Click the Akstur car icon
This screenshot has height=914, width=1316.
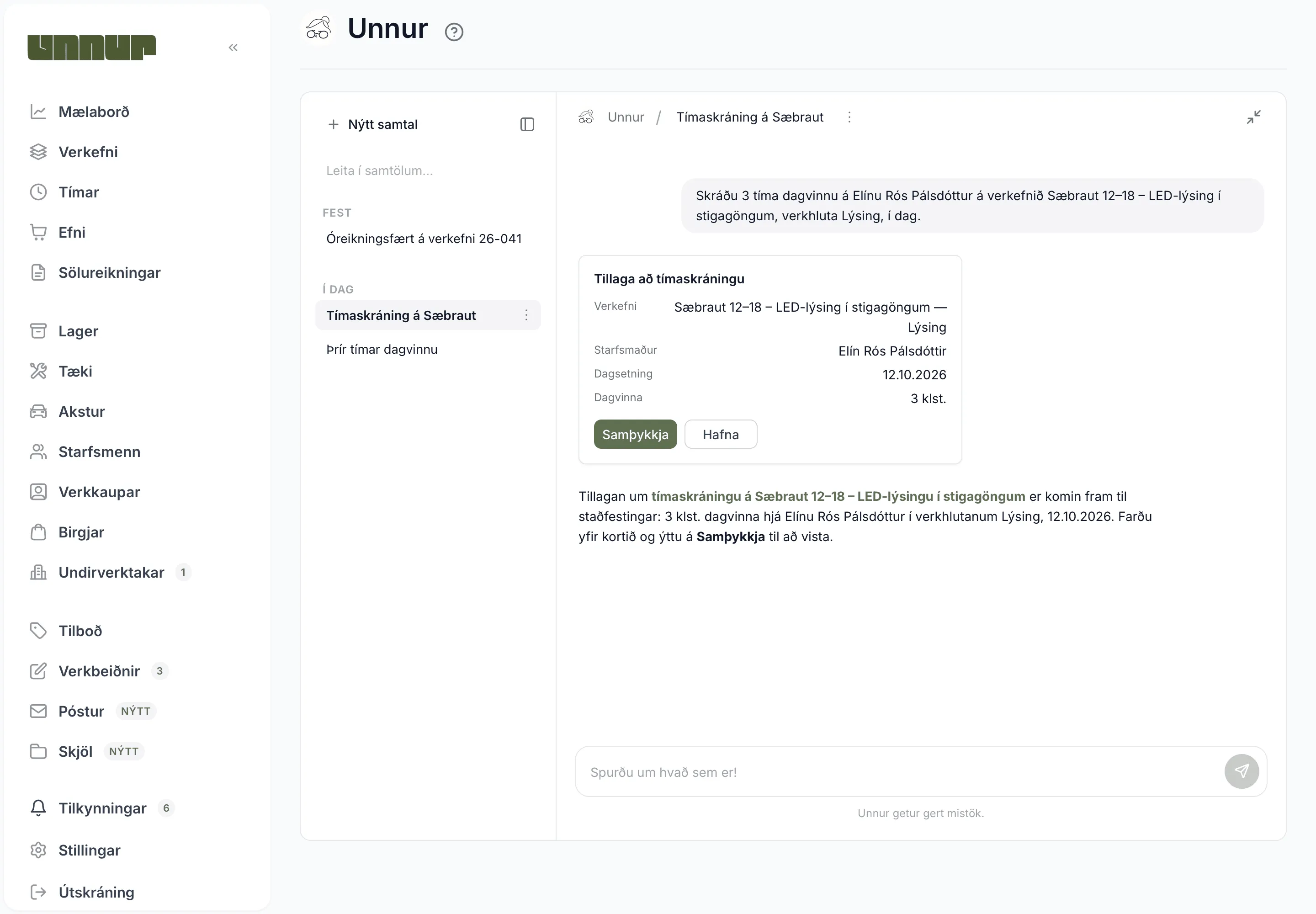(38, 411)
